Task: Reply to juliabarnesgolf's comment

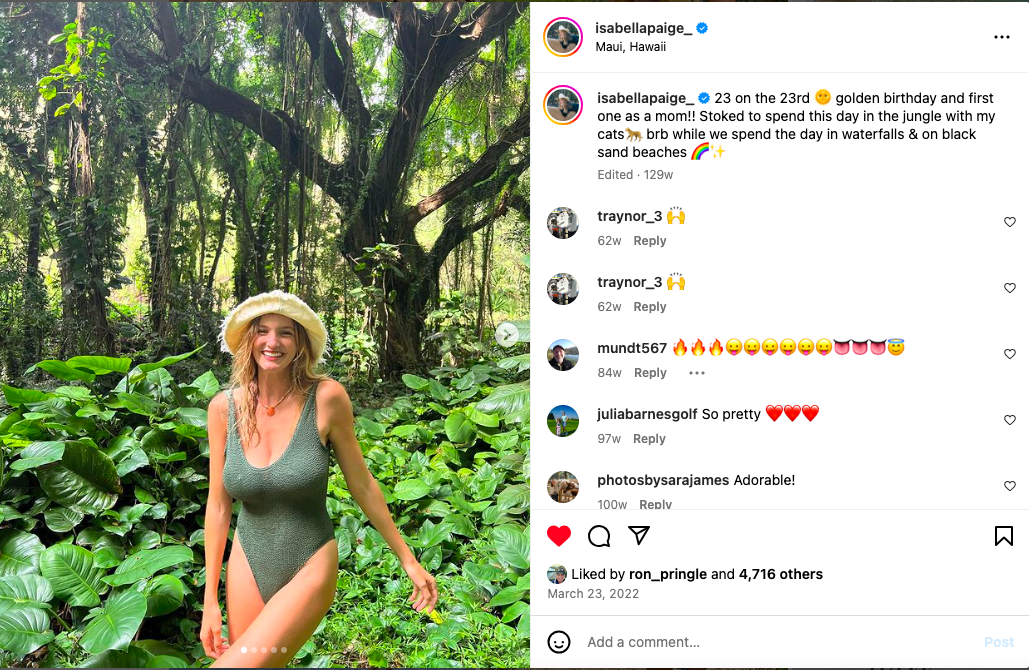Action: [x=649, y=439]
